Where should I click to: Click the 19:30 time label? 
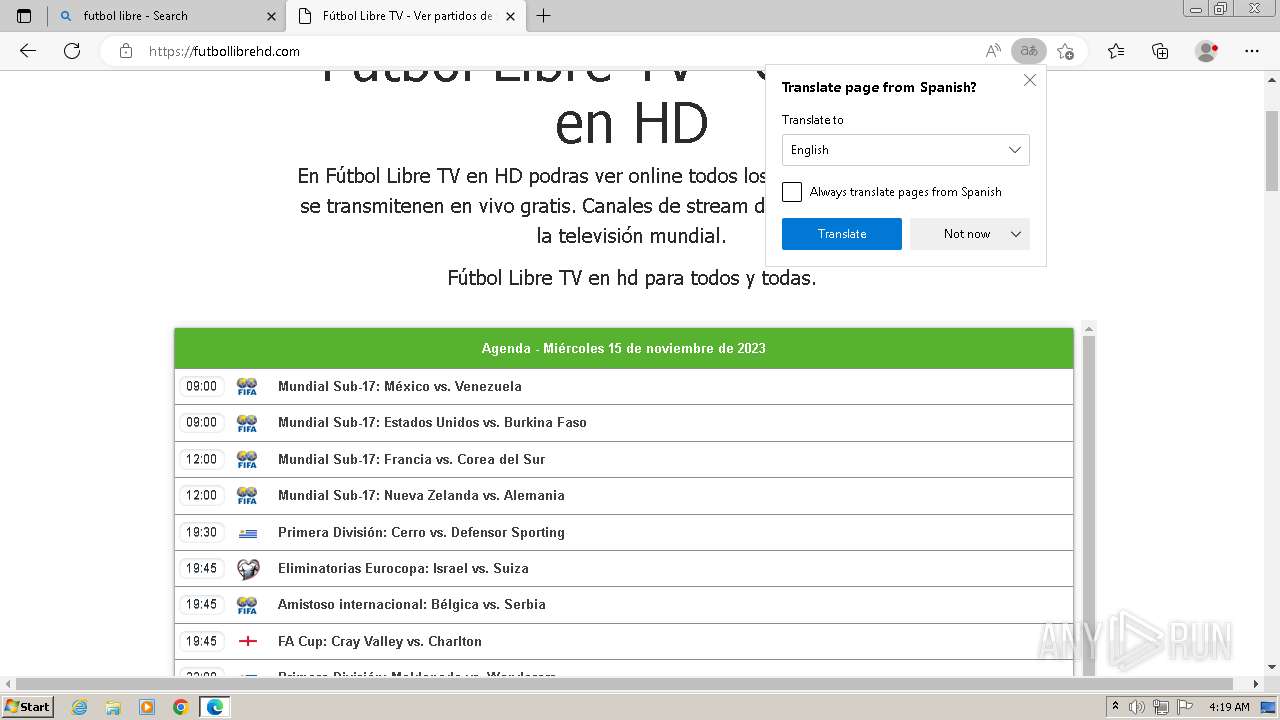pyautogui.click(x=201, y=532)
